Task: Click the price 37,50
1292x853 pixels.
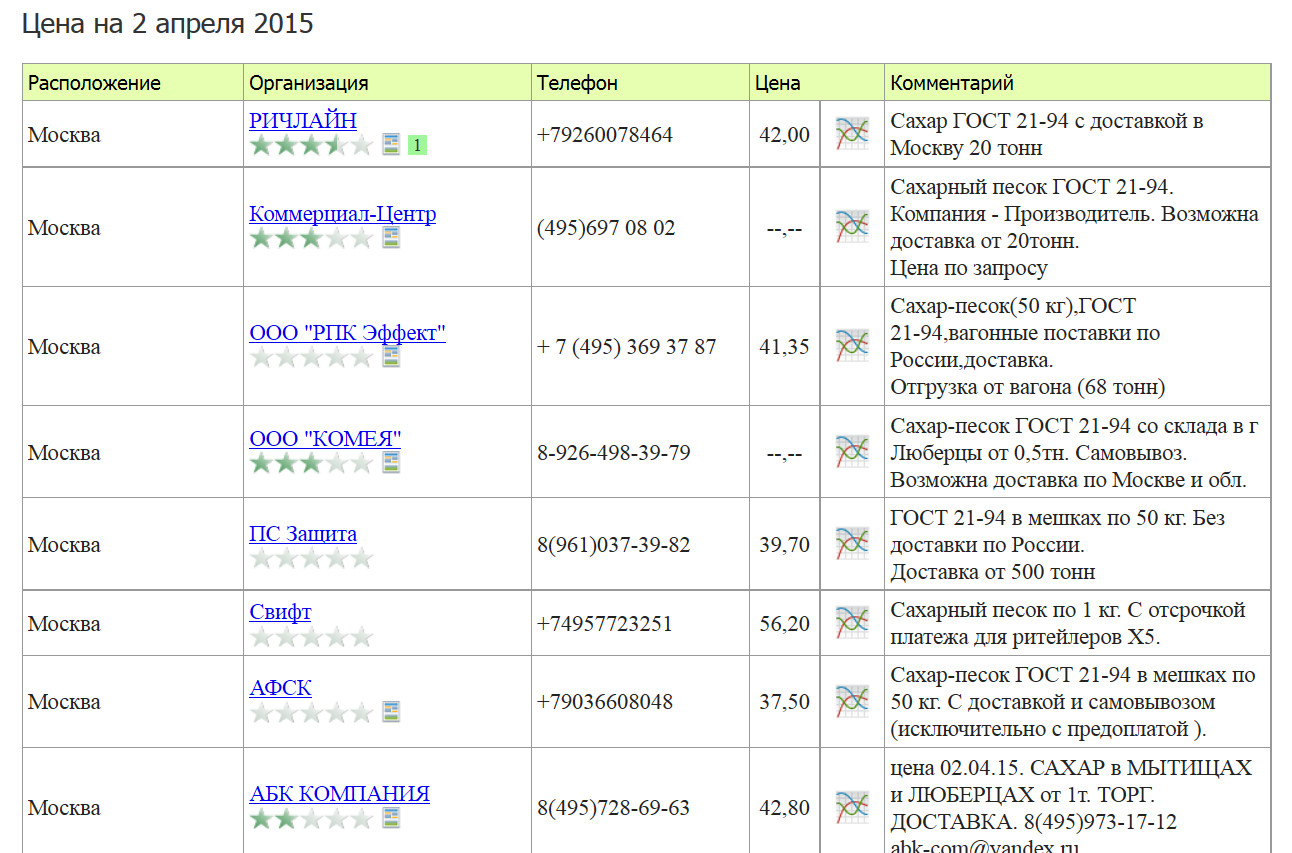Action: 785,702
